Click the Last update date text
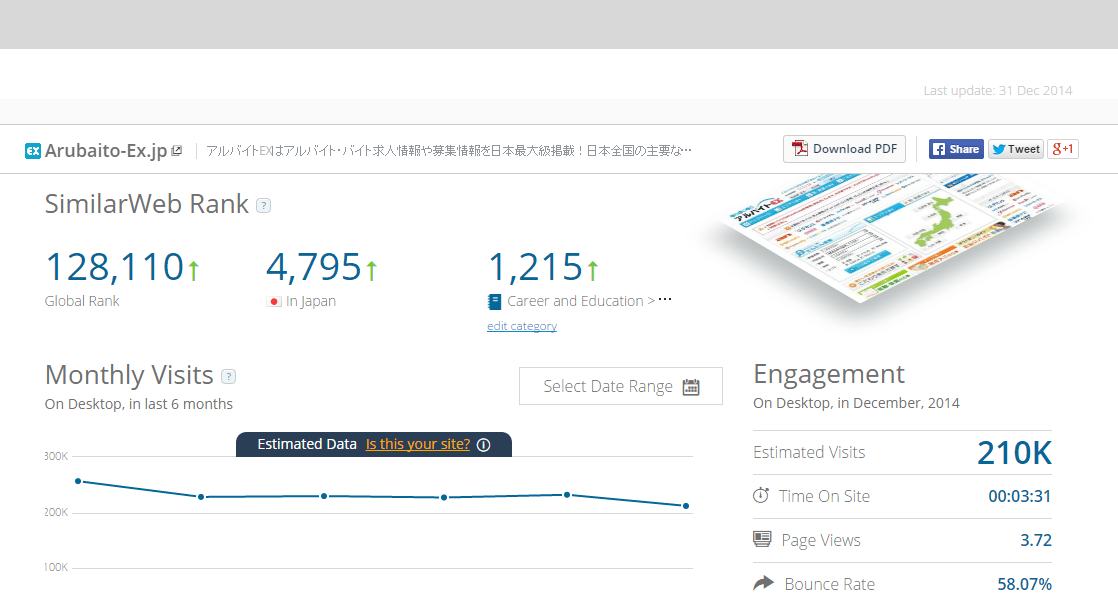Viewport: 1118px width, 605px height. point(998,91)
